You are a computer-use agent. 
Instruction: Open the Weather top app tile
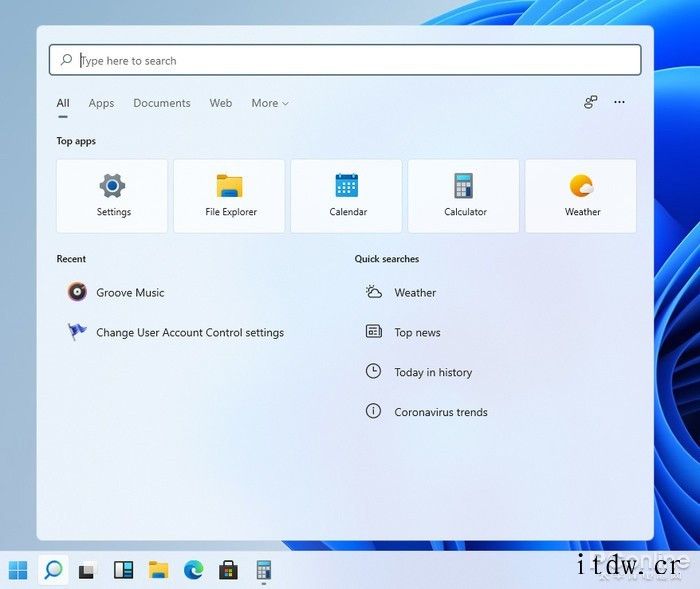click(x=581, y=196)
